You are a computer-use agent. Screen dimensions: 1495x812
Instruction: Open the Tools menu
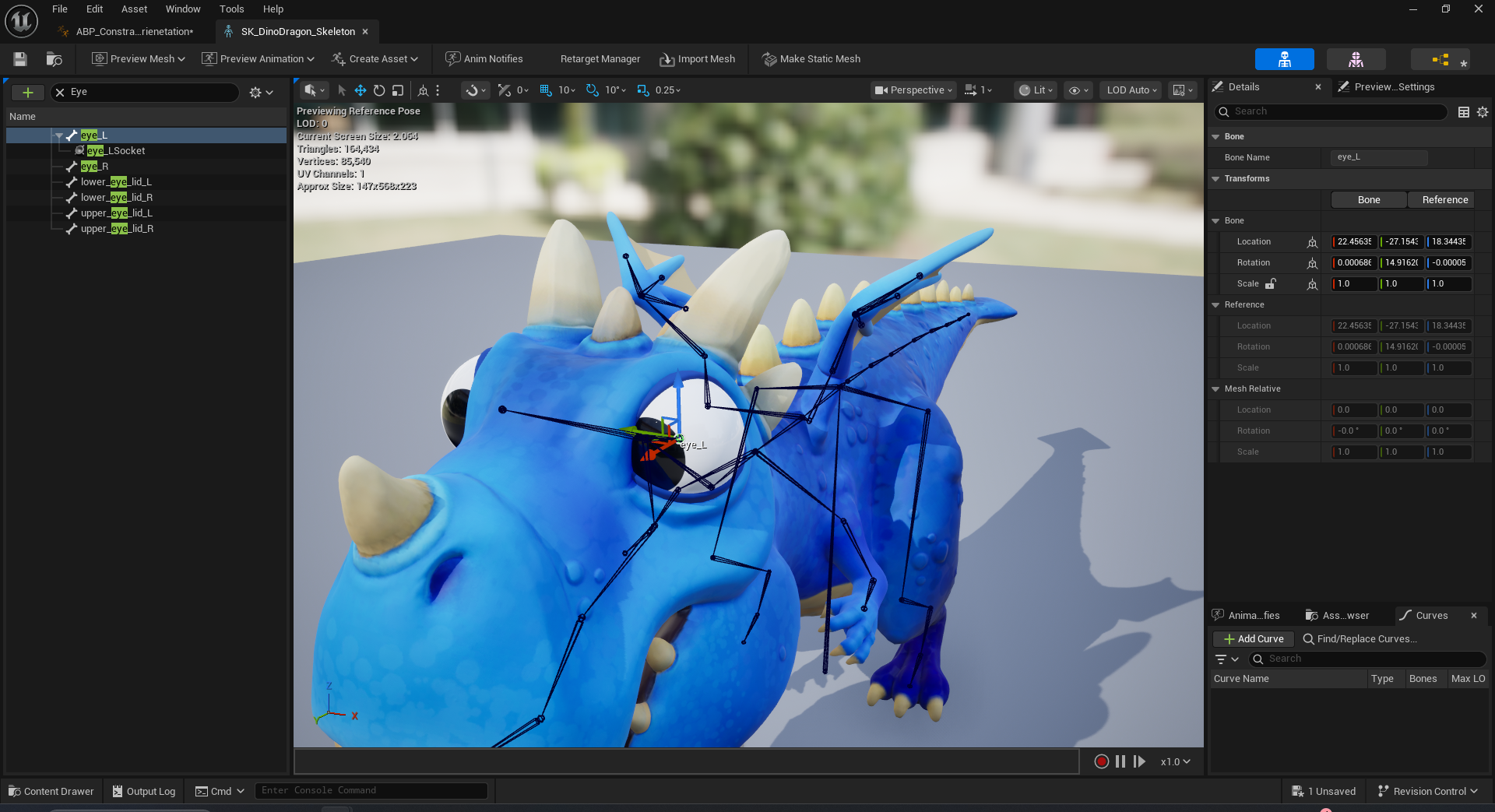[x=231, y=9]
